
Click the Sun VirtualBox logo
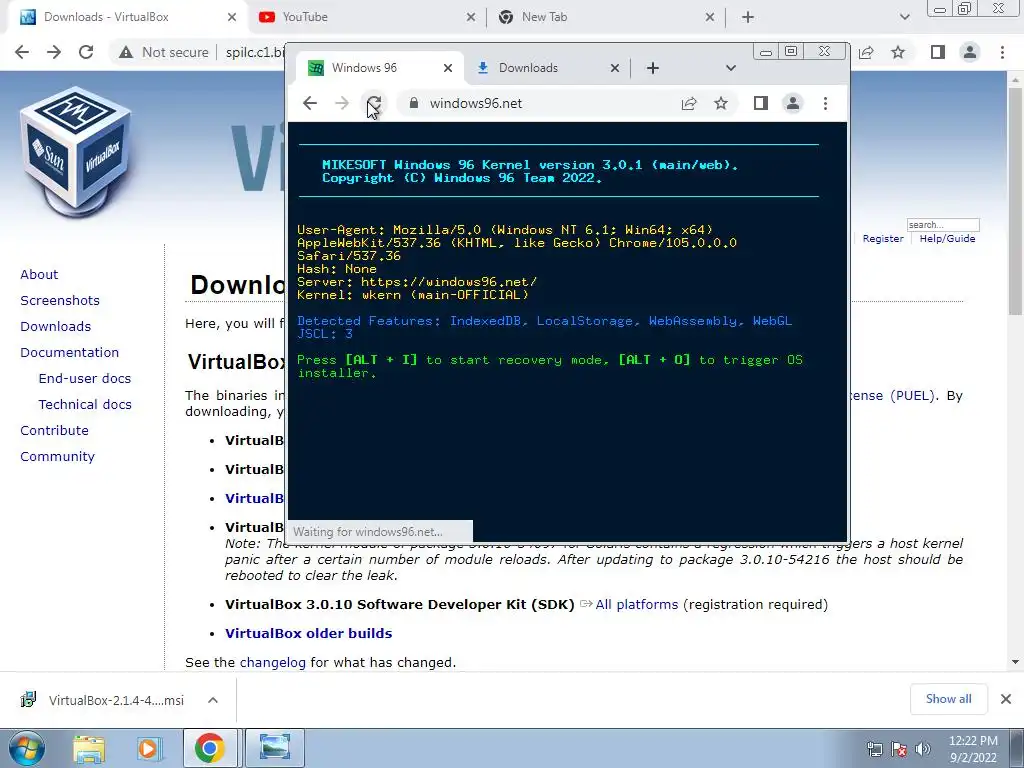click(76, 153)
